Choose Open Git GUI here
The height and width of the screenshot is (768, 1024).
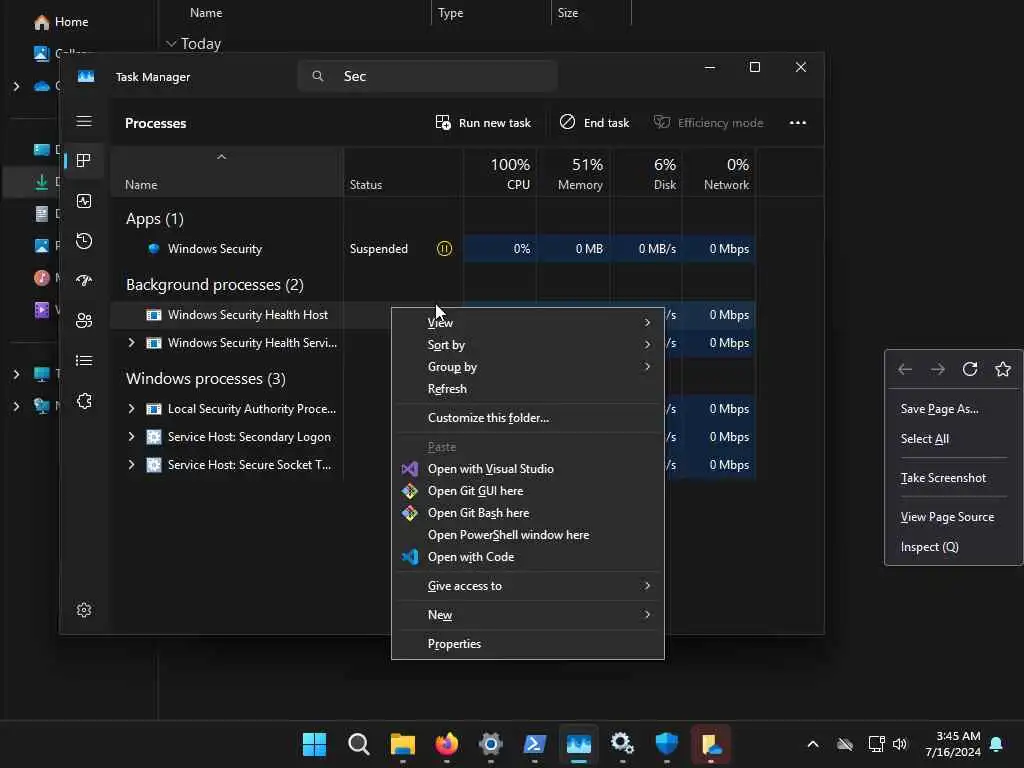(527, 491)
